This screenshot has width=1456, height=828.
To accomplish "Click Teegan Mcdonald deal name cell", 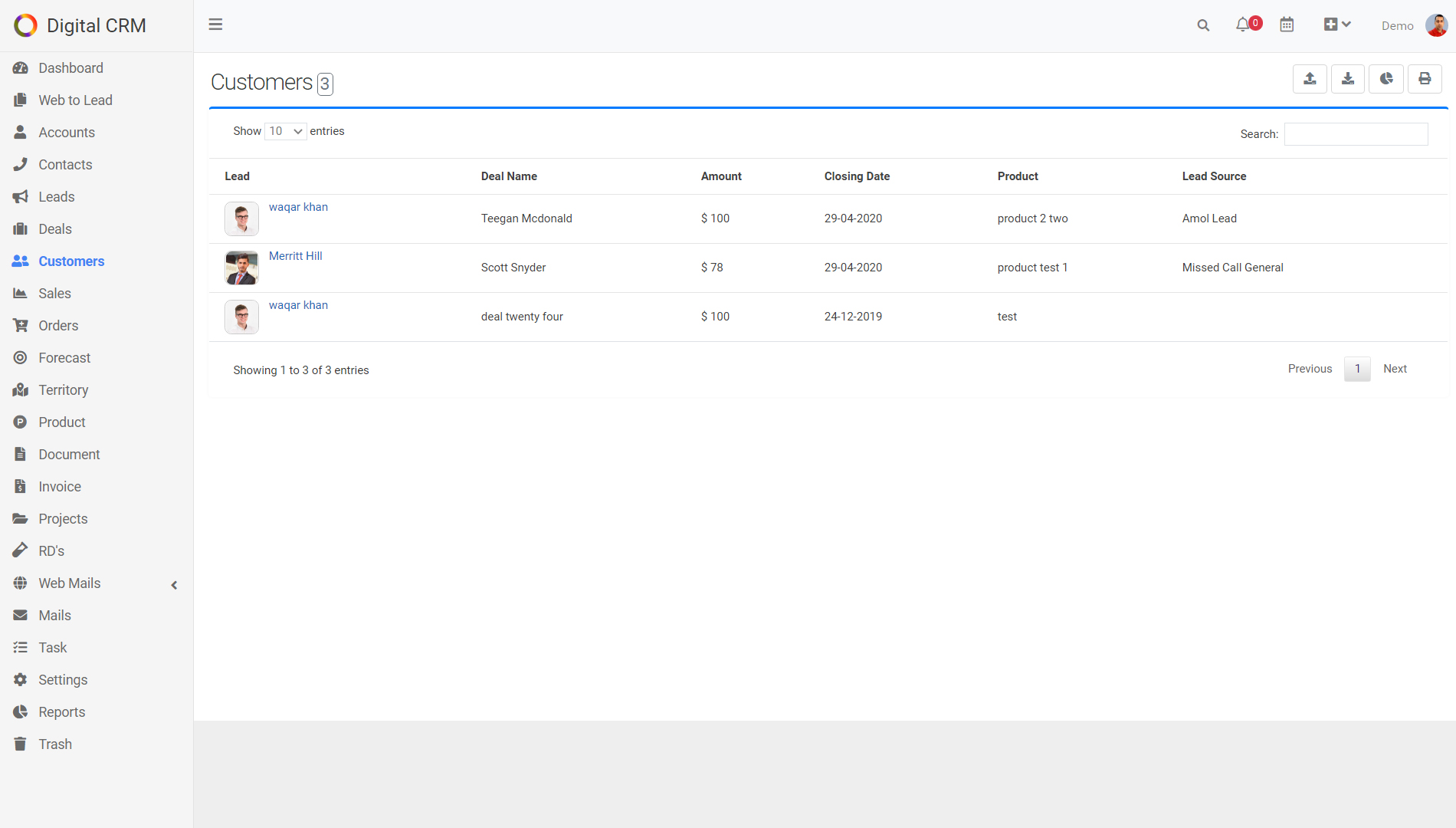I will [x=526, y=219].
